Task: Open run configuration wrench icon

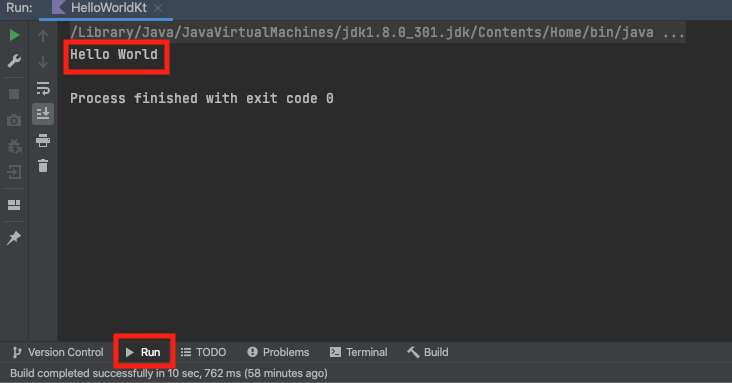Action: 14,61
